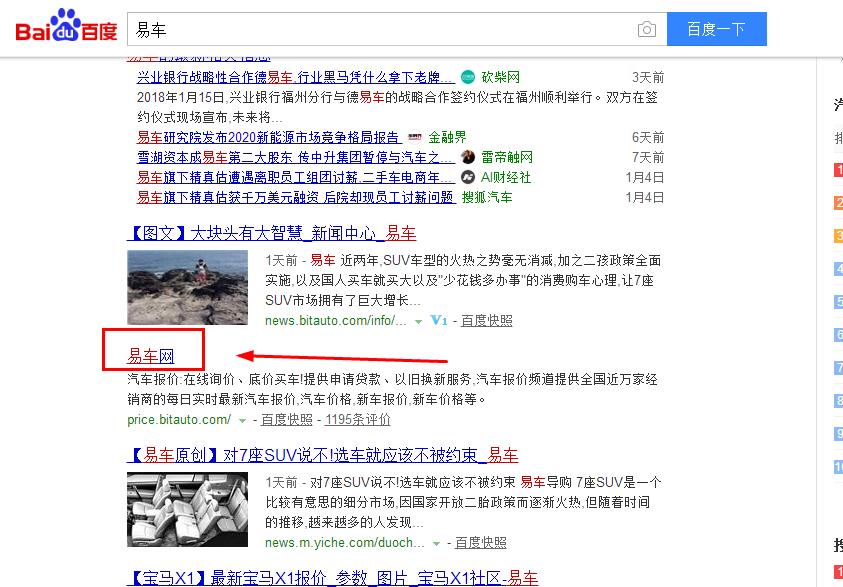Image resolution: width=843 pixels, height=587 pixels.
Task: Open 易车研究院发布2020新能源市场竞争格局报告 link
Action: point(269,138)
